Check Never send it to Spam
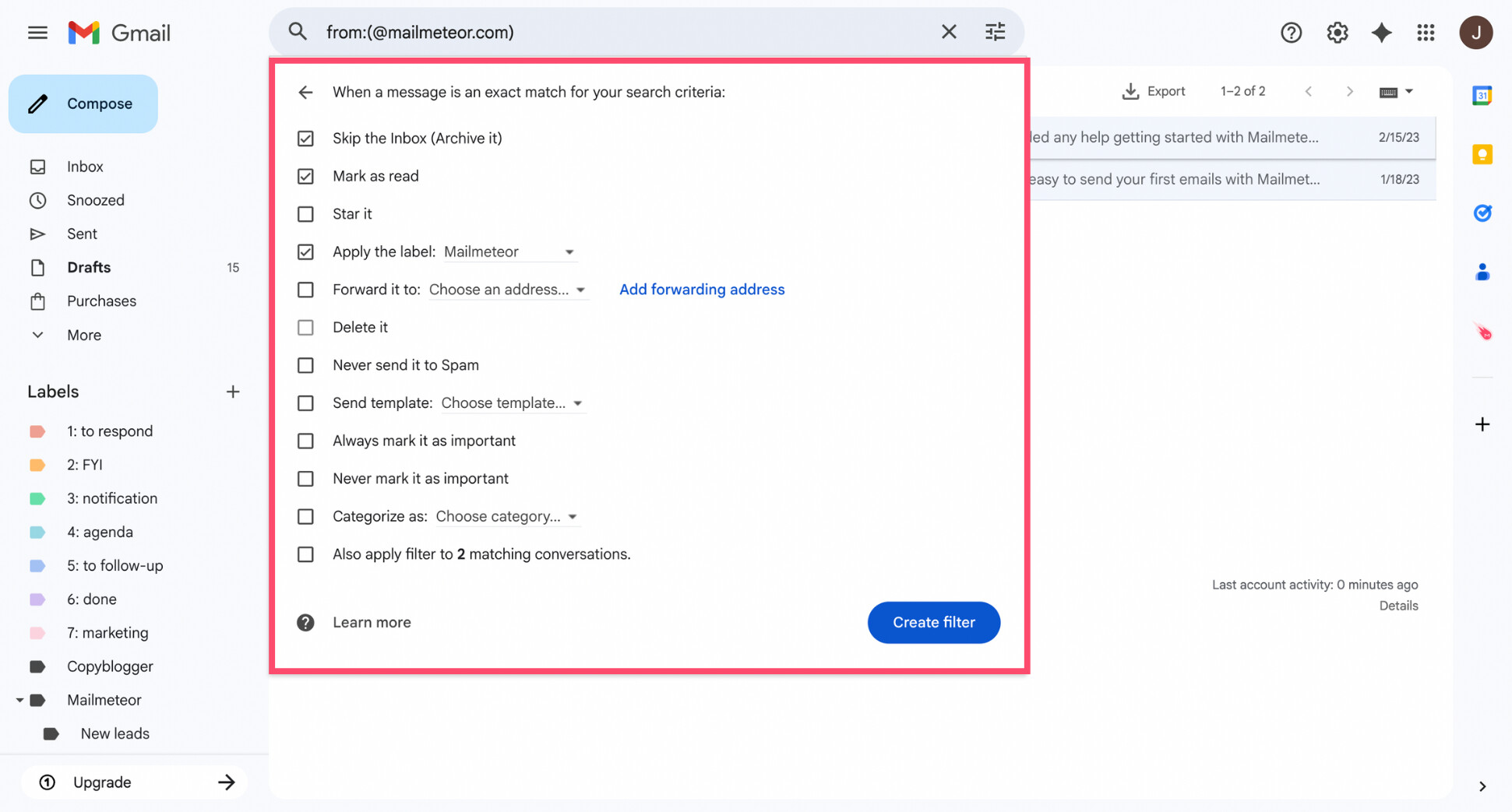 305,365
